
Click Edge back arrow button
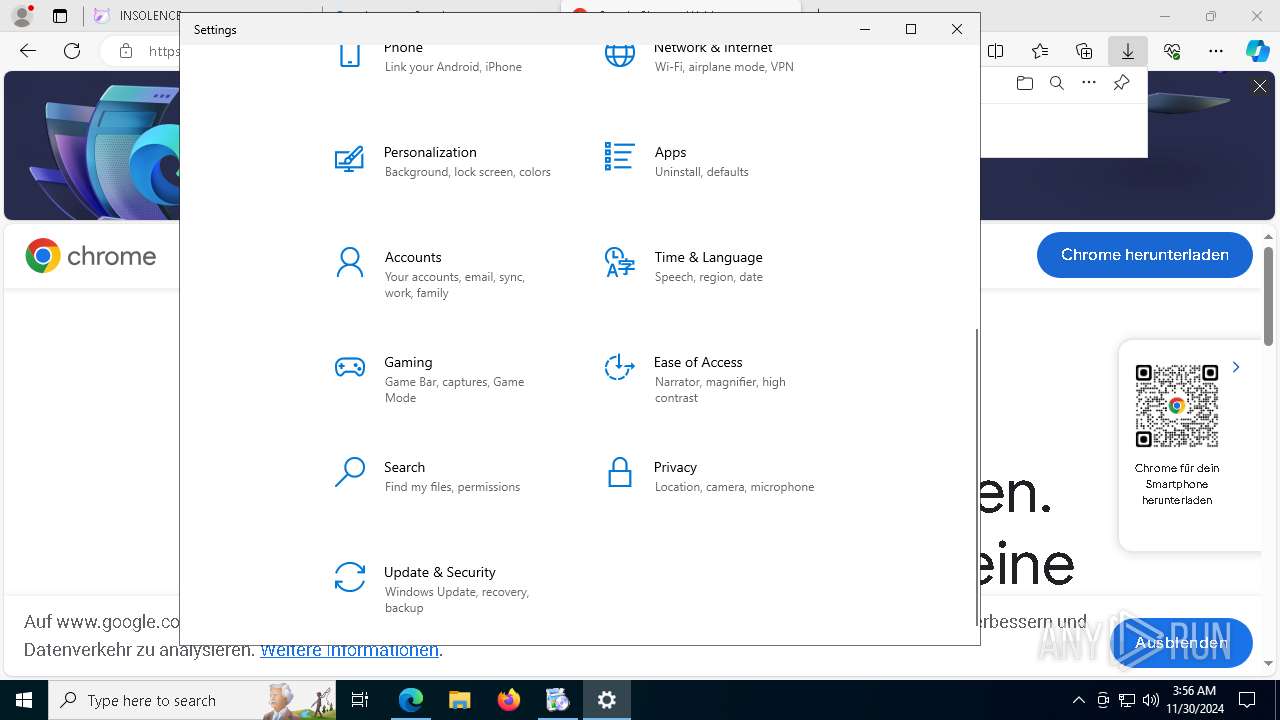[x=28, y=51]
